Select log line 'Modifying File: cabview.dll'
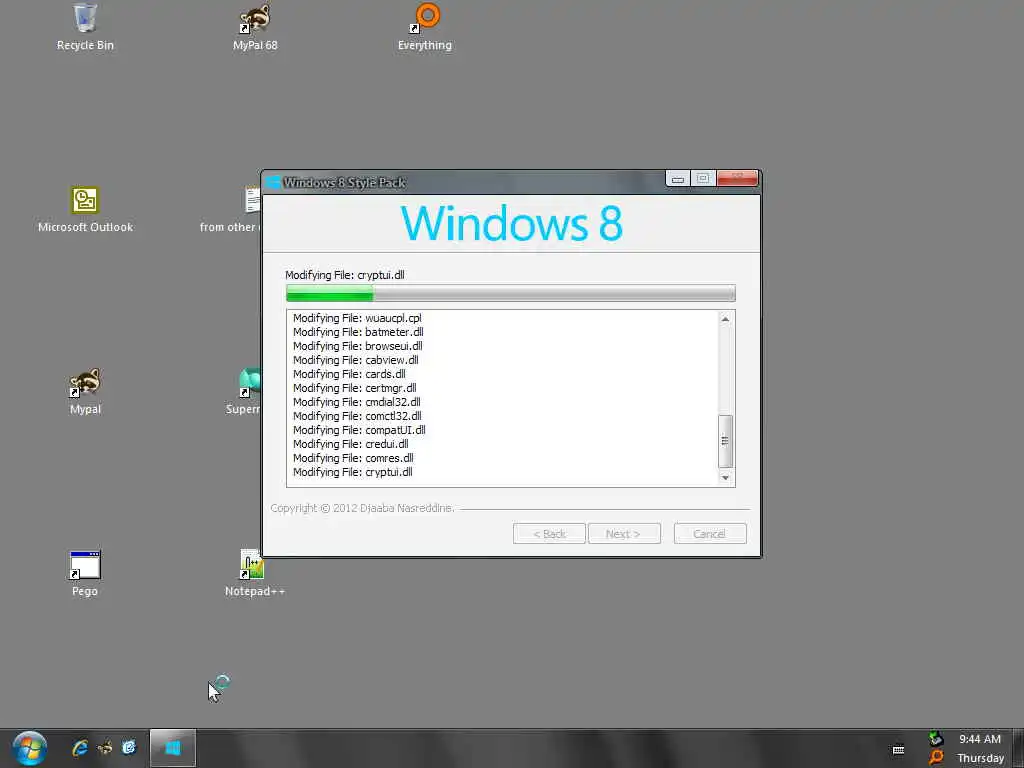The height and width of the screenshot is (768, 1024). click(355, 360)
